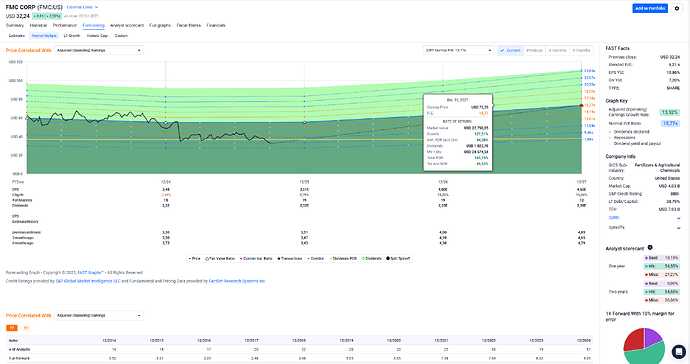Viewport: 690px width, 364px height.
Task: Open the Fiscal fitness tab
Action: (x=189, y=25)
